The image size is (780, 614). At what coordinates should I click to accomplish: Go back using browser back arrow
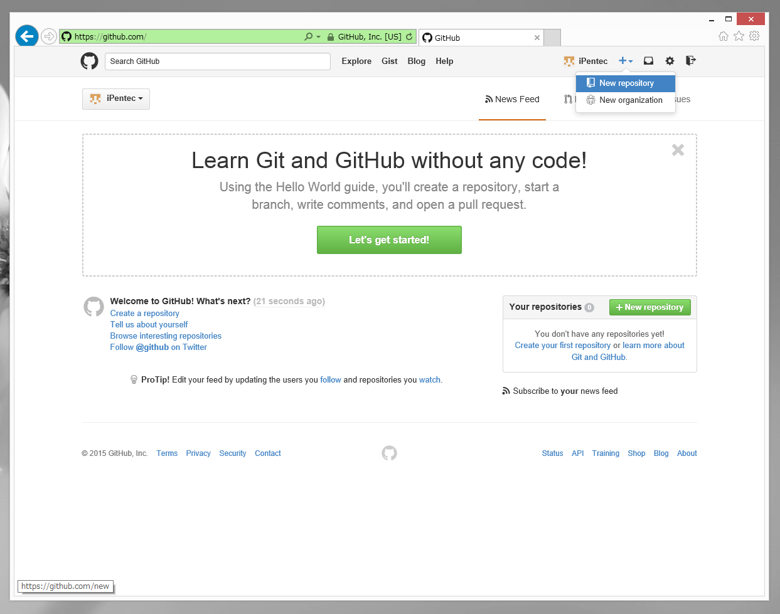point(27,36)
